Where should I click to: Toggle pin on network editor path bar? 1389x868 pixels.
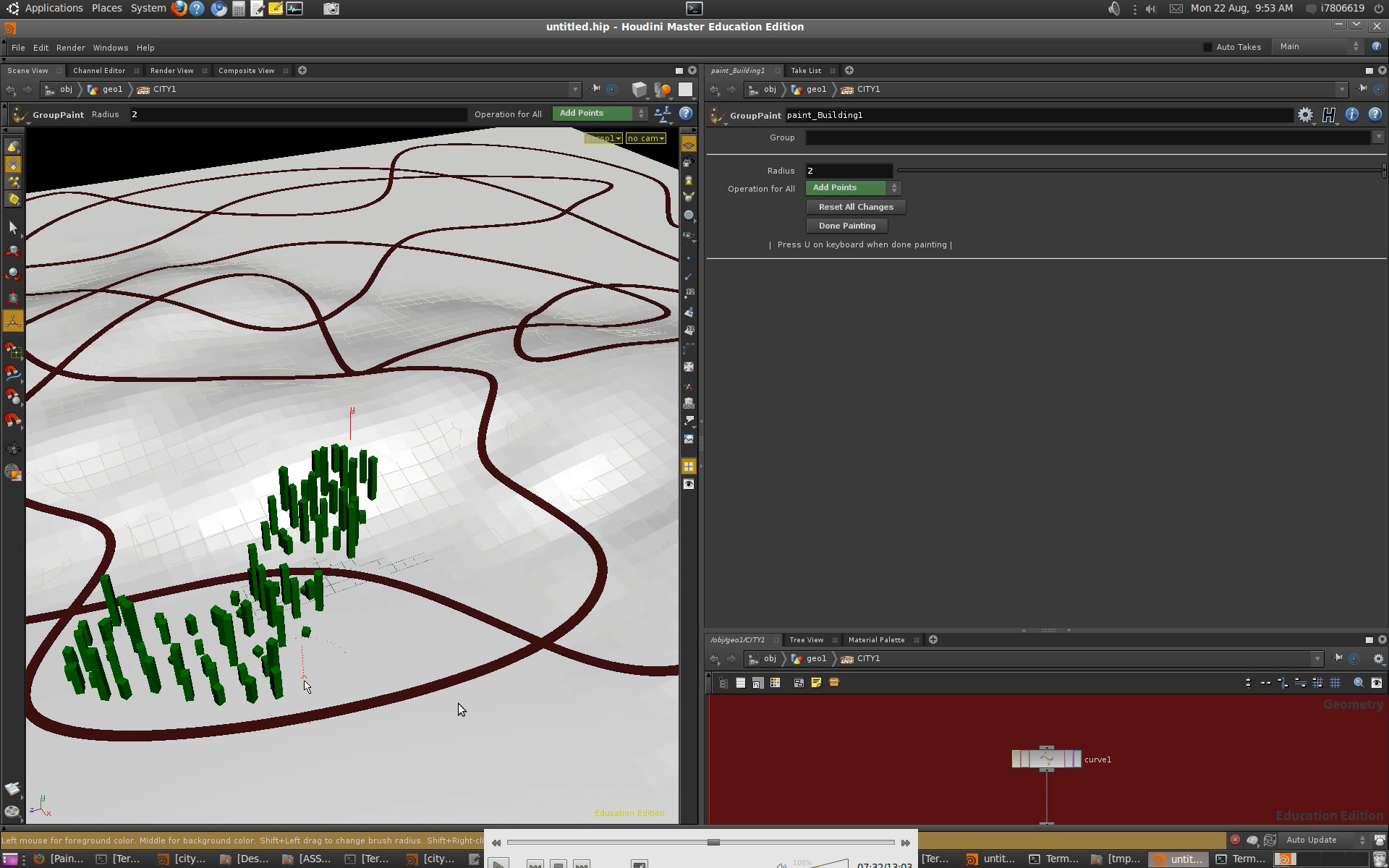(x=1338, y=658)
